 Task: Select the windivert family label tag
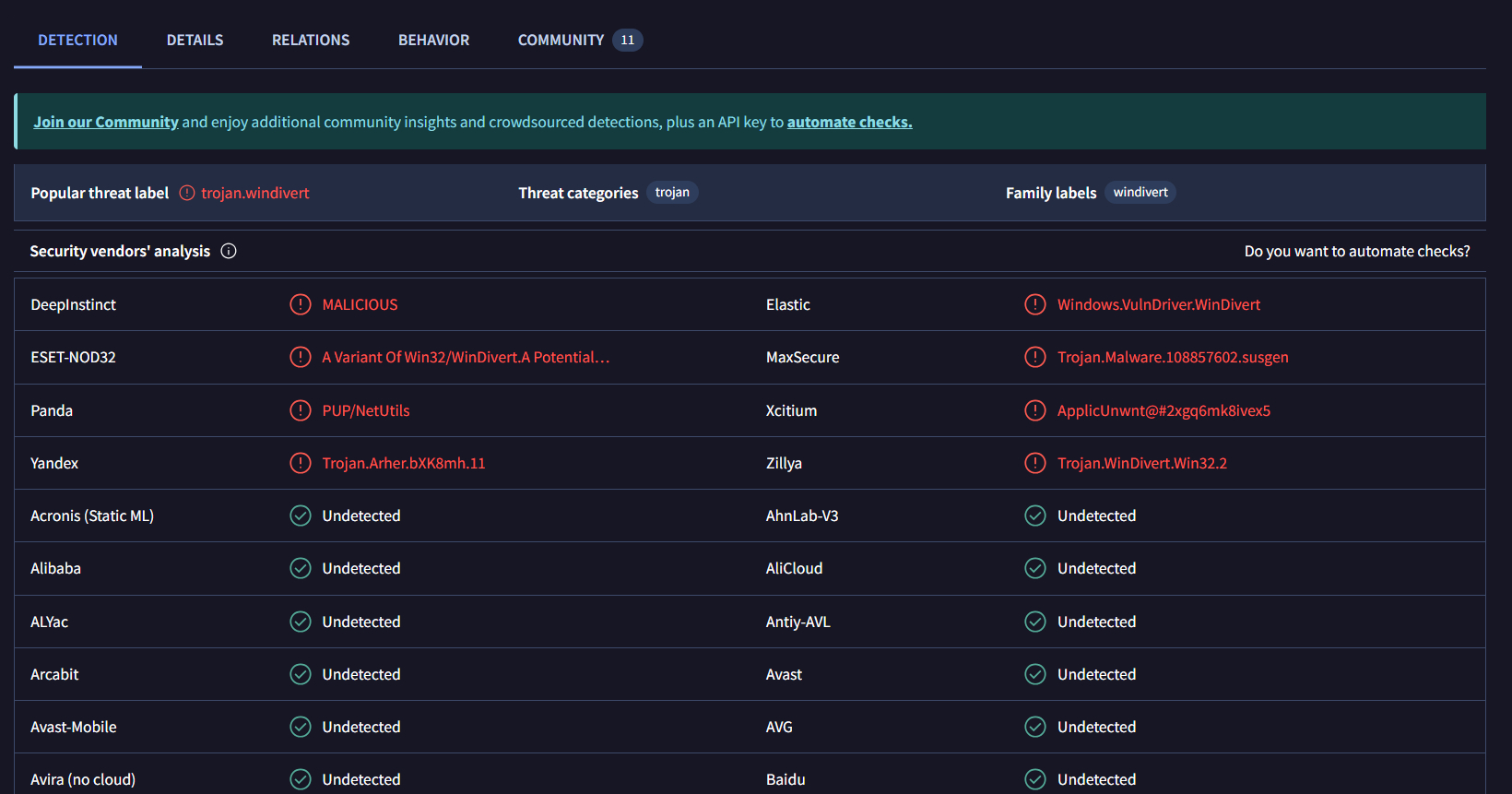pyautogui.click(x=1140, y=193)
